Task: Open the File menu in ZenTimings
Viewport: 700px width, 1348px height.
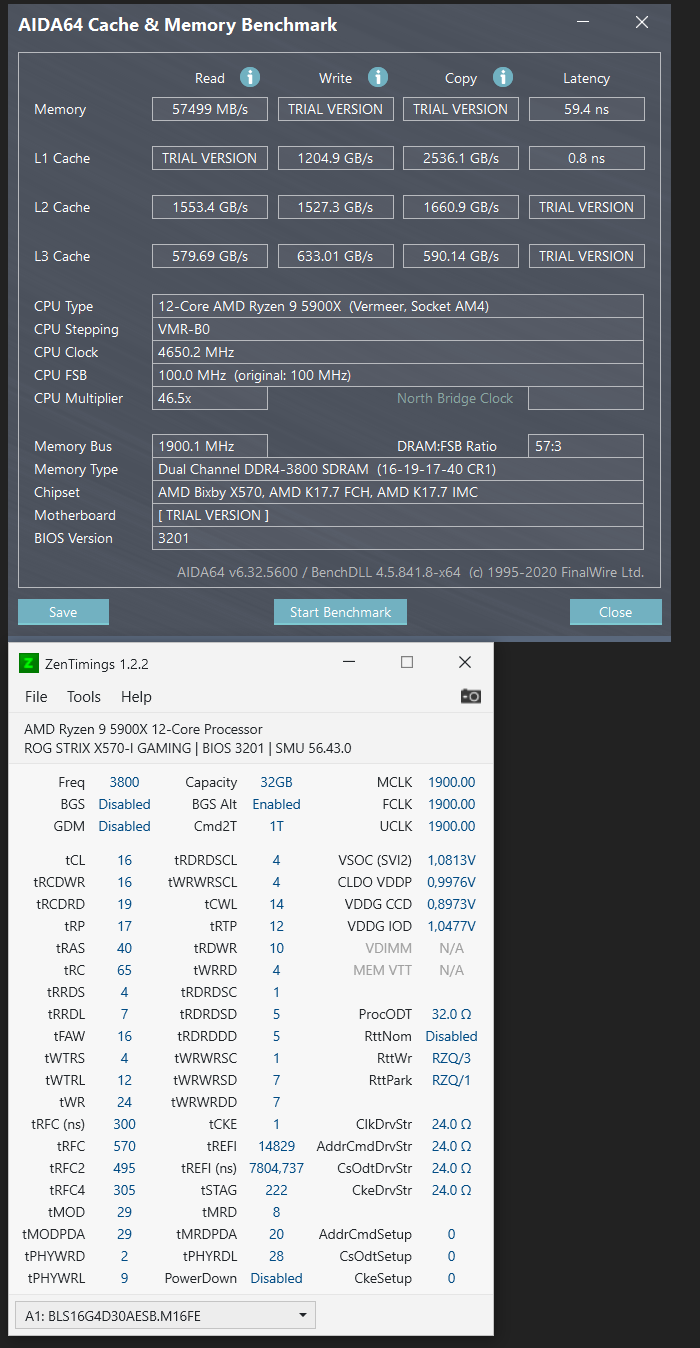Action: [36, 697]
